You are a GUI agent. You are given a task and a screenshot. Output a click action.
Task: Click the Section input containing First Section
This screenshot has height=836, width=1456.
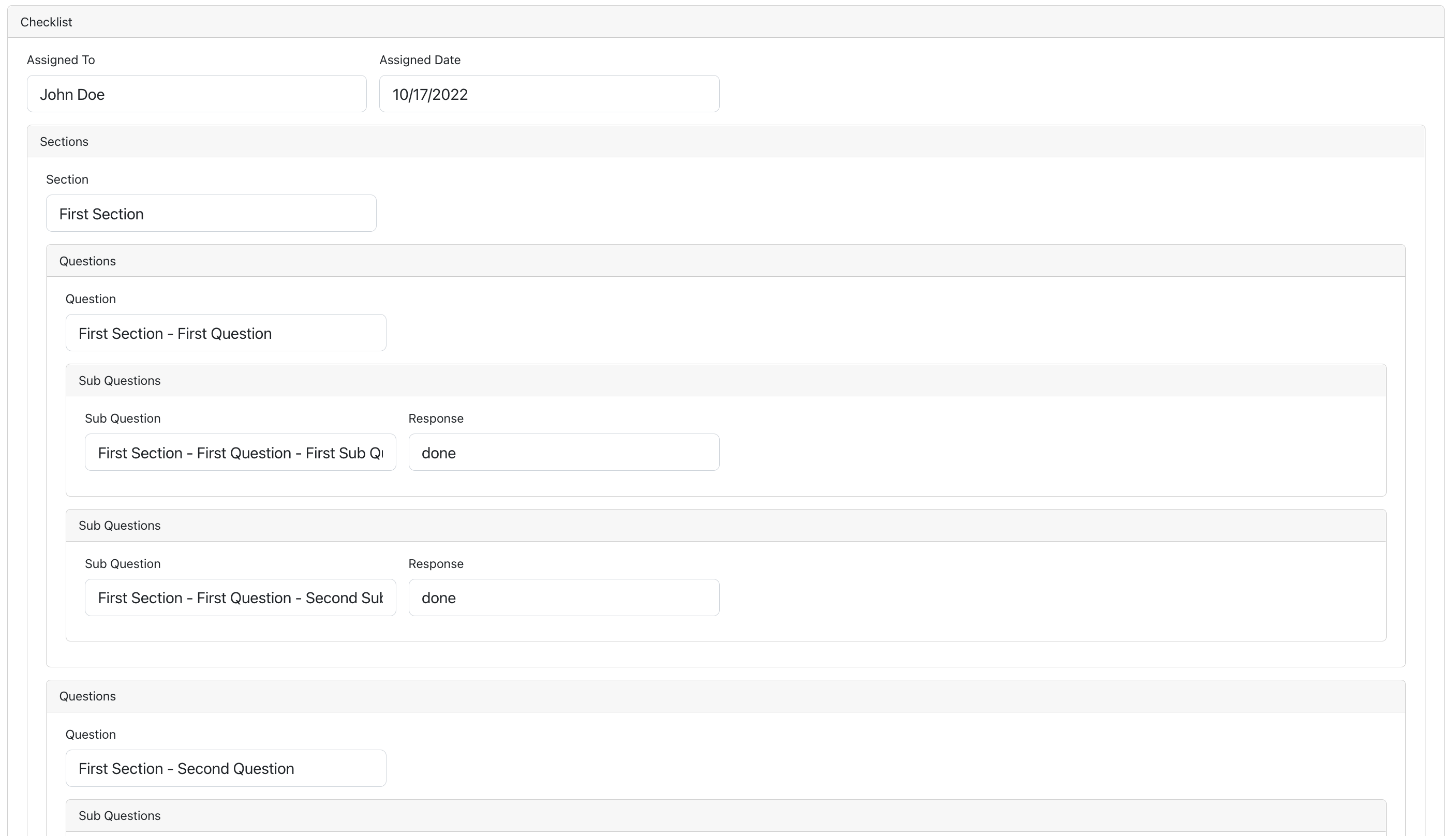tap(211, 214)
